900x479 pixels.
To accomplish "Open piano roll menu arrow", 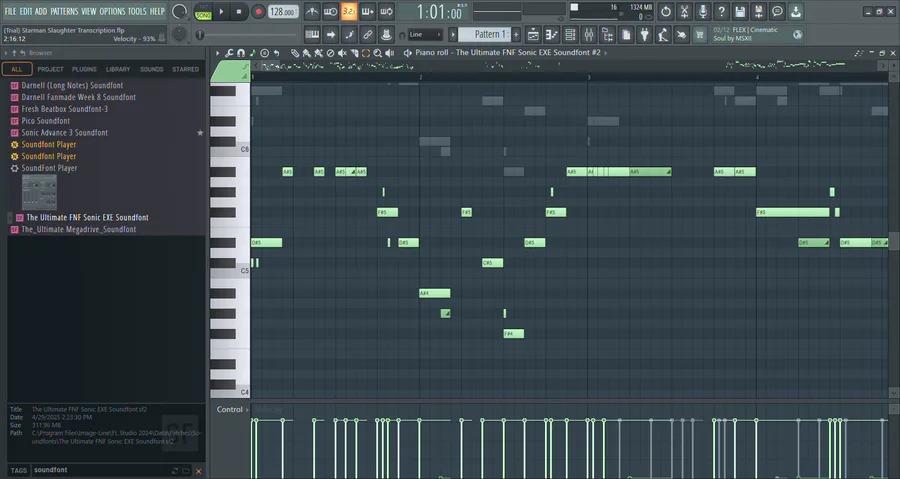I will 218,53.
